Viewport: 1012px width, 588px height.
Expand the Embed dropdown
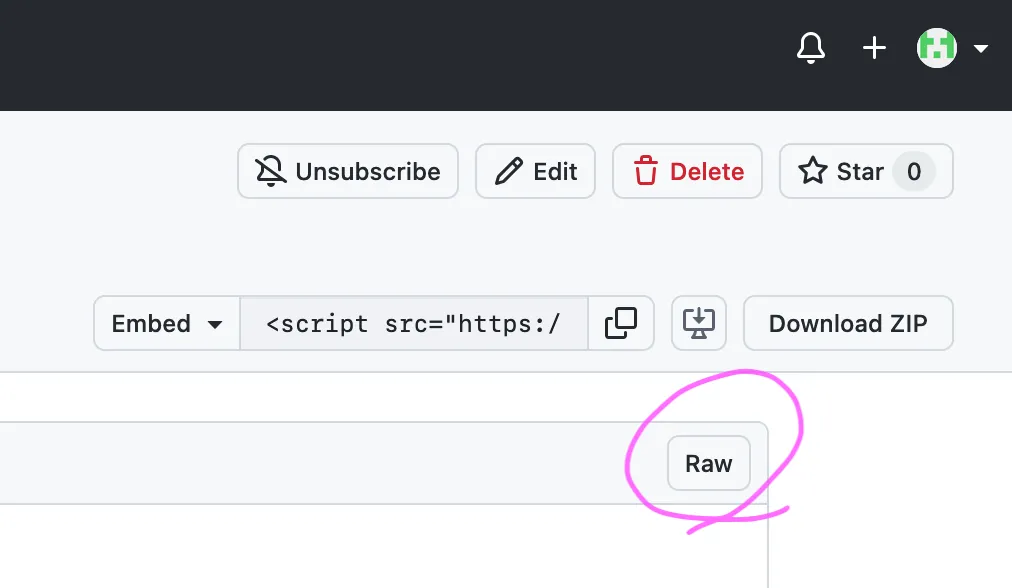(x=167, y=323)
